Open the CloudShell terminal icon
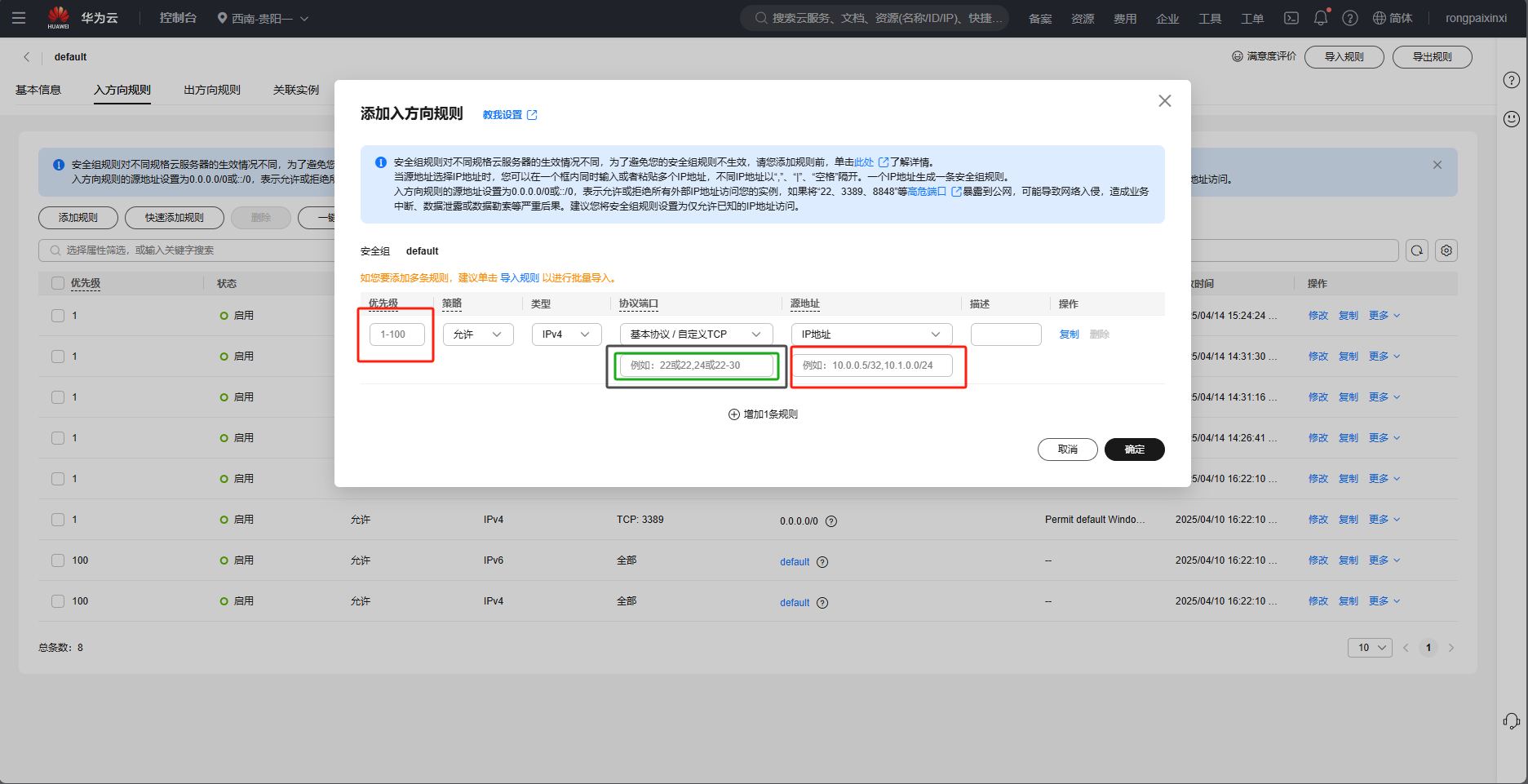The image size is (1528, 784). click(1291, 18)
